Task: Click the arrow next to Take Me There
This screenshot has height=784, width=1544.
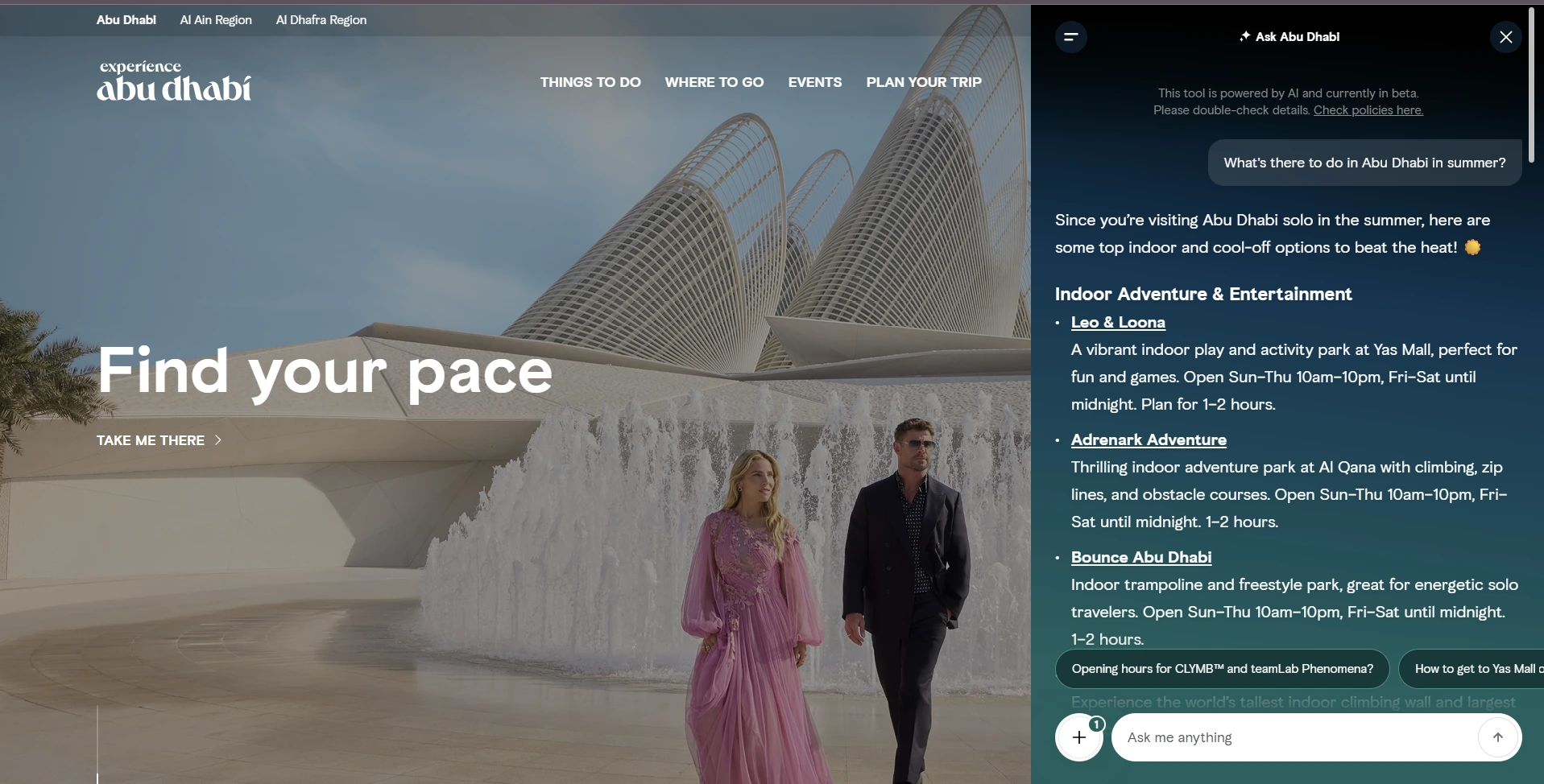Action: pos(217,440)
